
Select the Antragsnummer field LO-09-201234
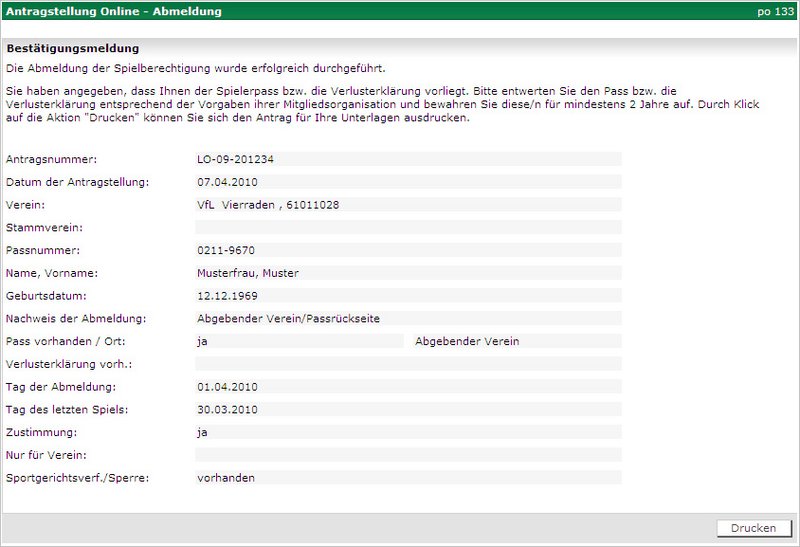tap(408, 159)
